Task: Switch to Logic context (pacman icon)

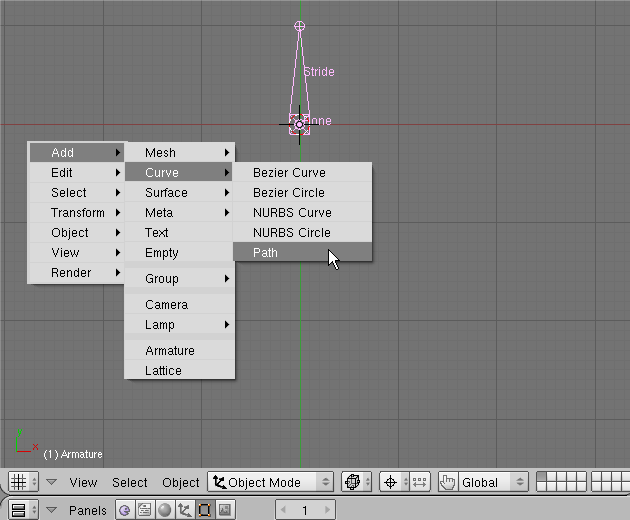Action: click(x=125, y=510)
